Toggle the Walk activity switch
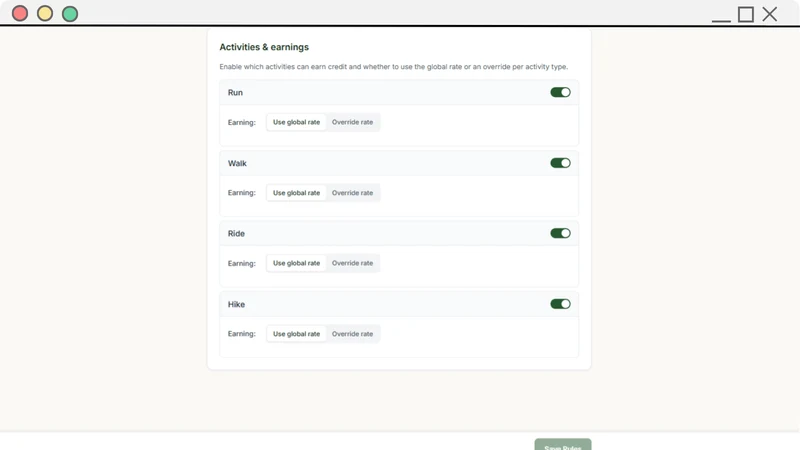 (x=560, y=163)
